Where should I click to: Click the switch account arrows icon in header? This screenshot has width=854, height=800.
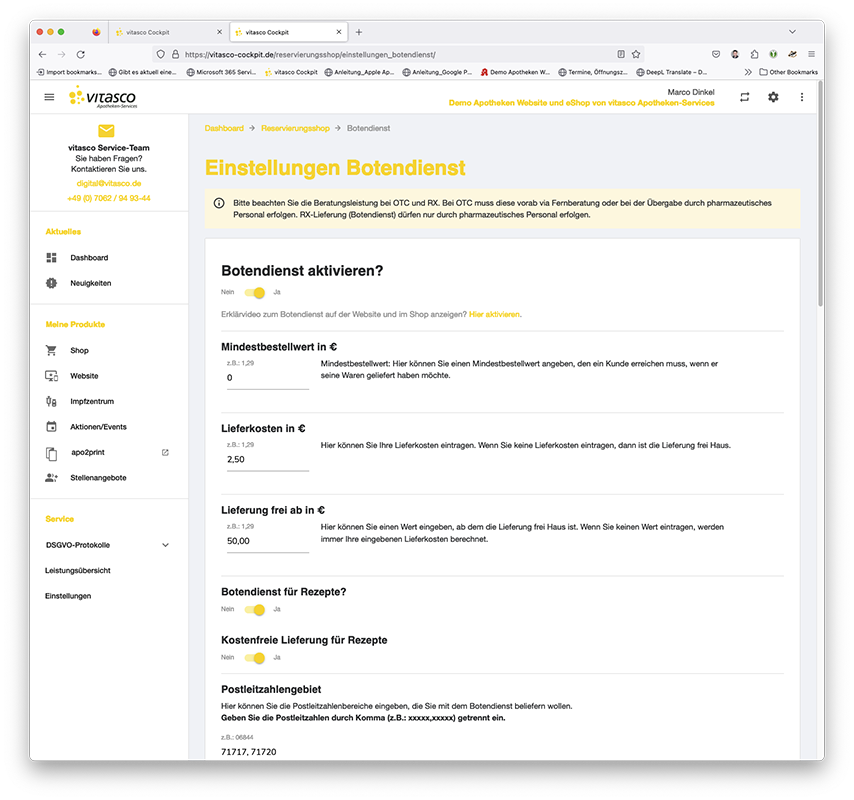pos(745,97)
